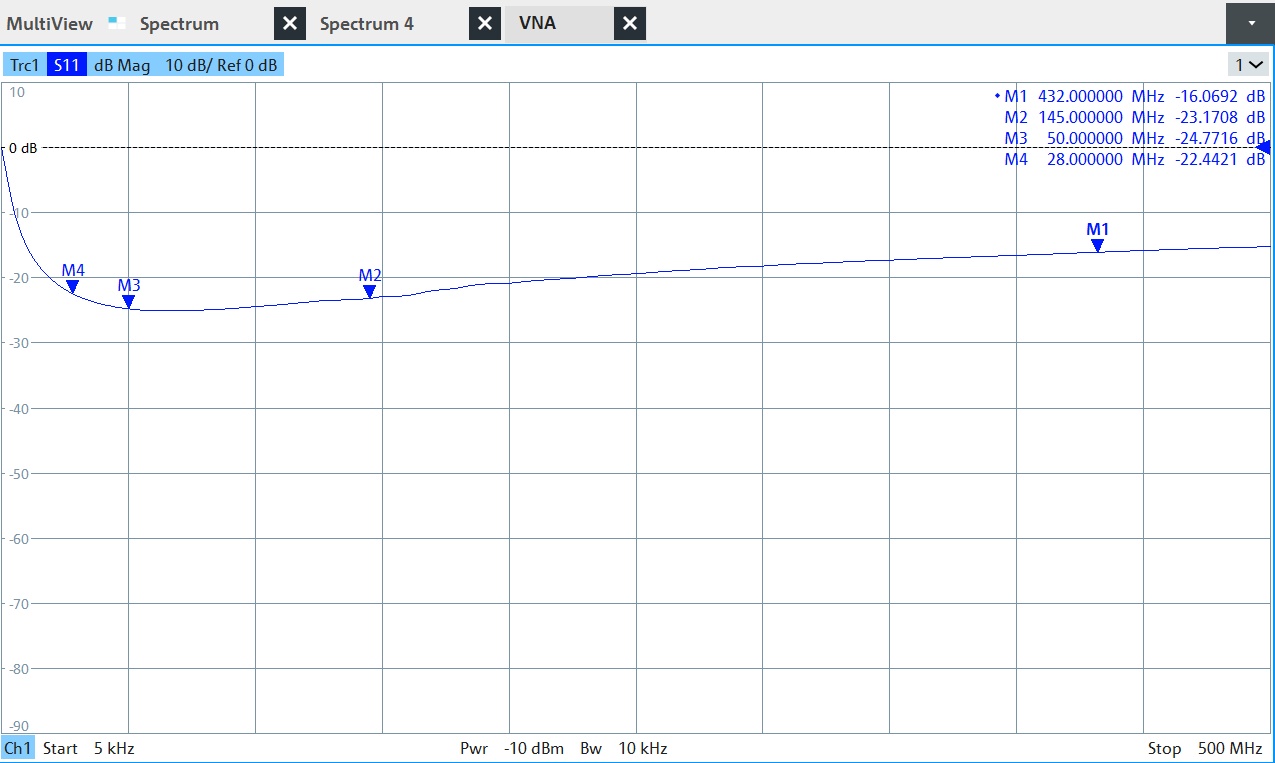Click the S11 measurement parameter label
This screenshot has width=1275, height=763.
pyautogui.click(x=67, y=66)
